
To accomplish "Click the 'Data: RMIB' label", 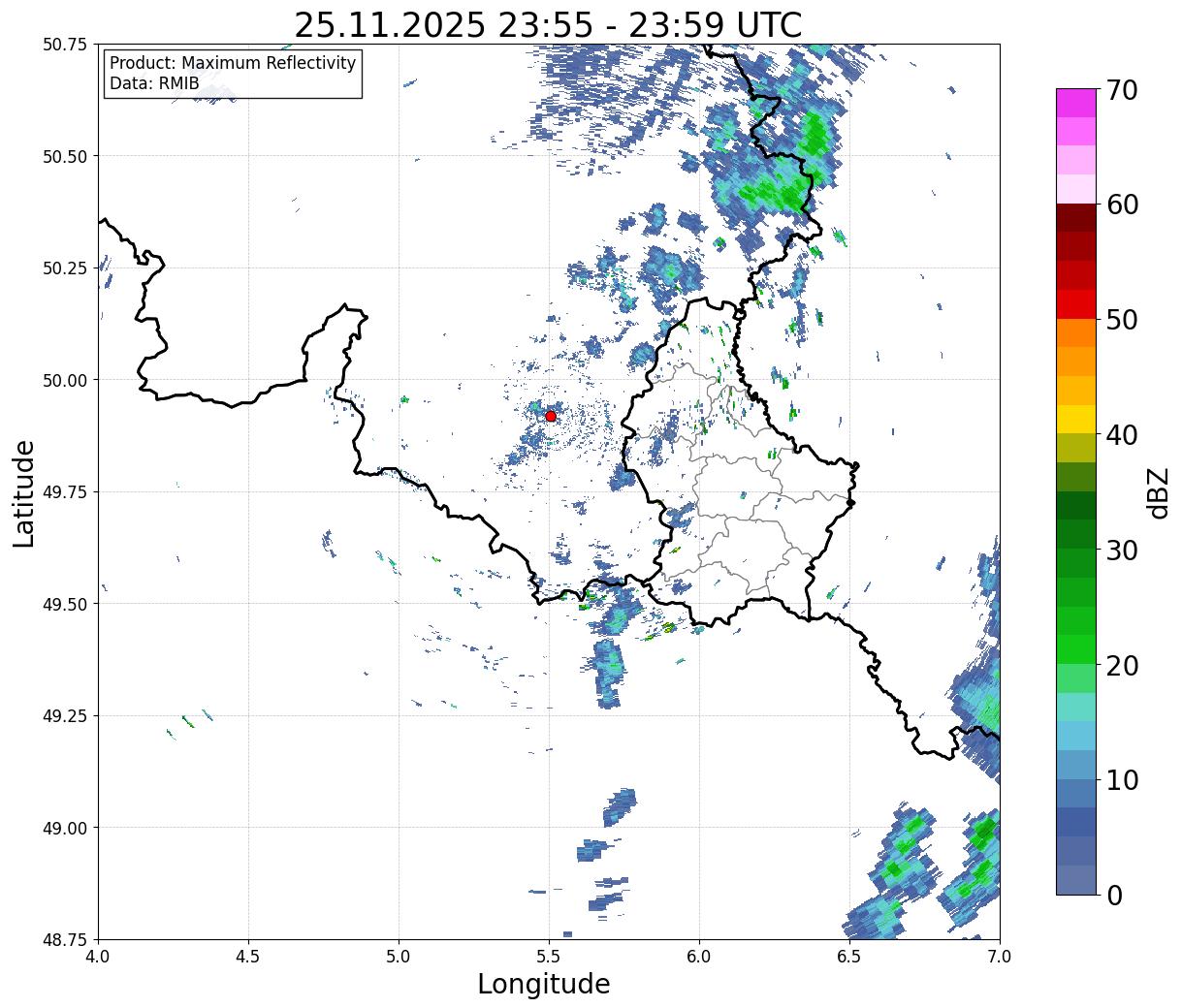I will pyautogui.click(x=154, y=83).
